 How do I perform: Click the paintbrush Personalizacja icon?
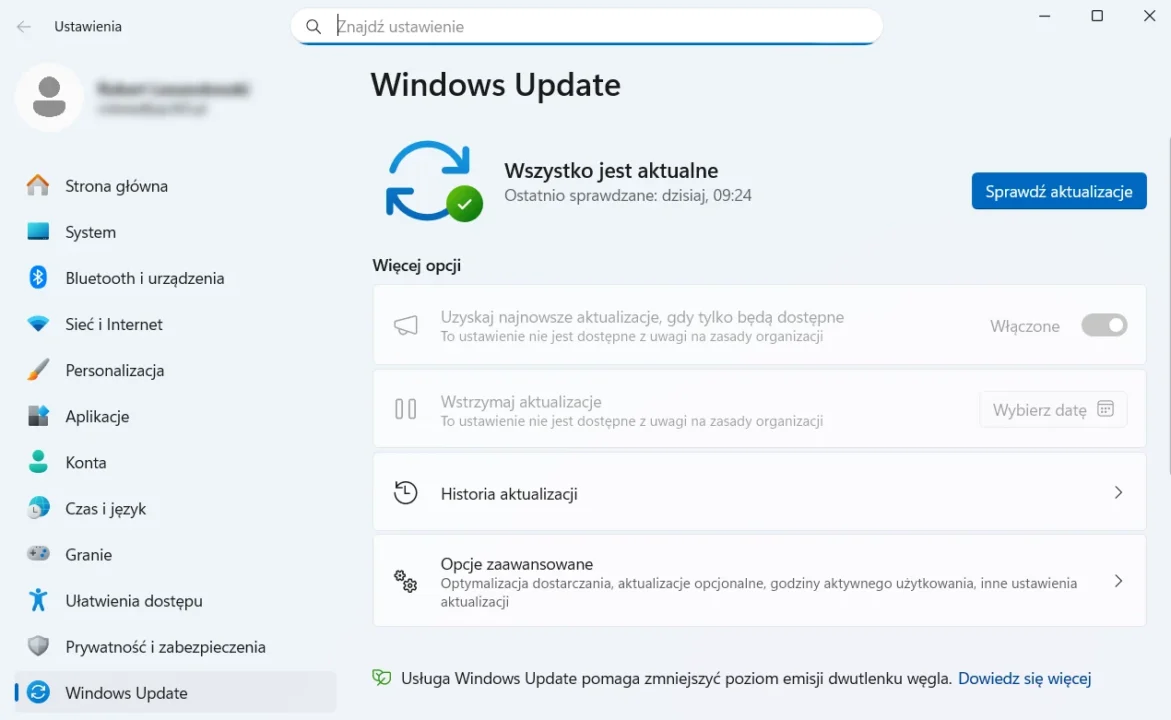[37, 370]
